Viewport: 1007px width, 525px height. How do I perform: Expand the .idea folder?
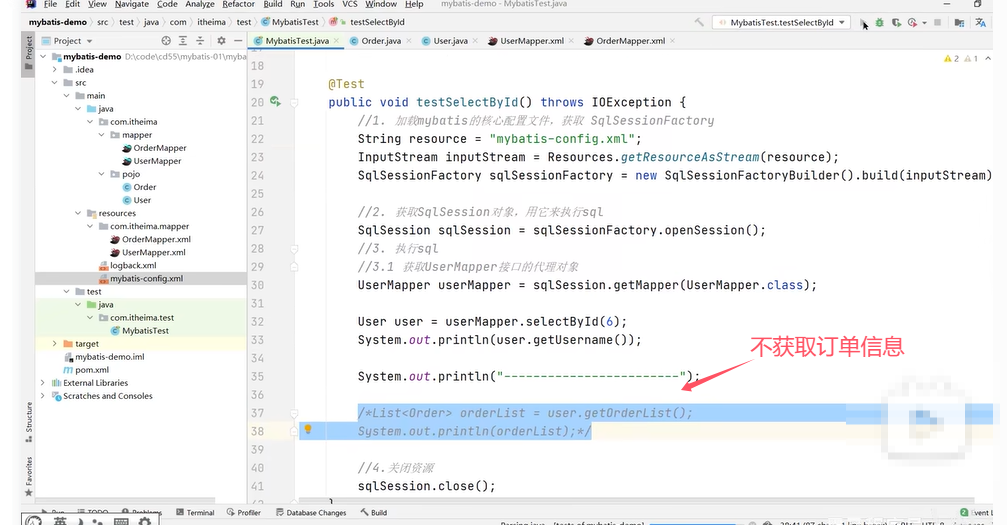click(55, 69)
